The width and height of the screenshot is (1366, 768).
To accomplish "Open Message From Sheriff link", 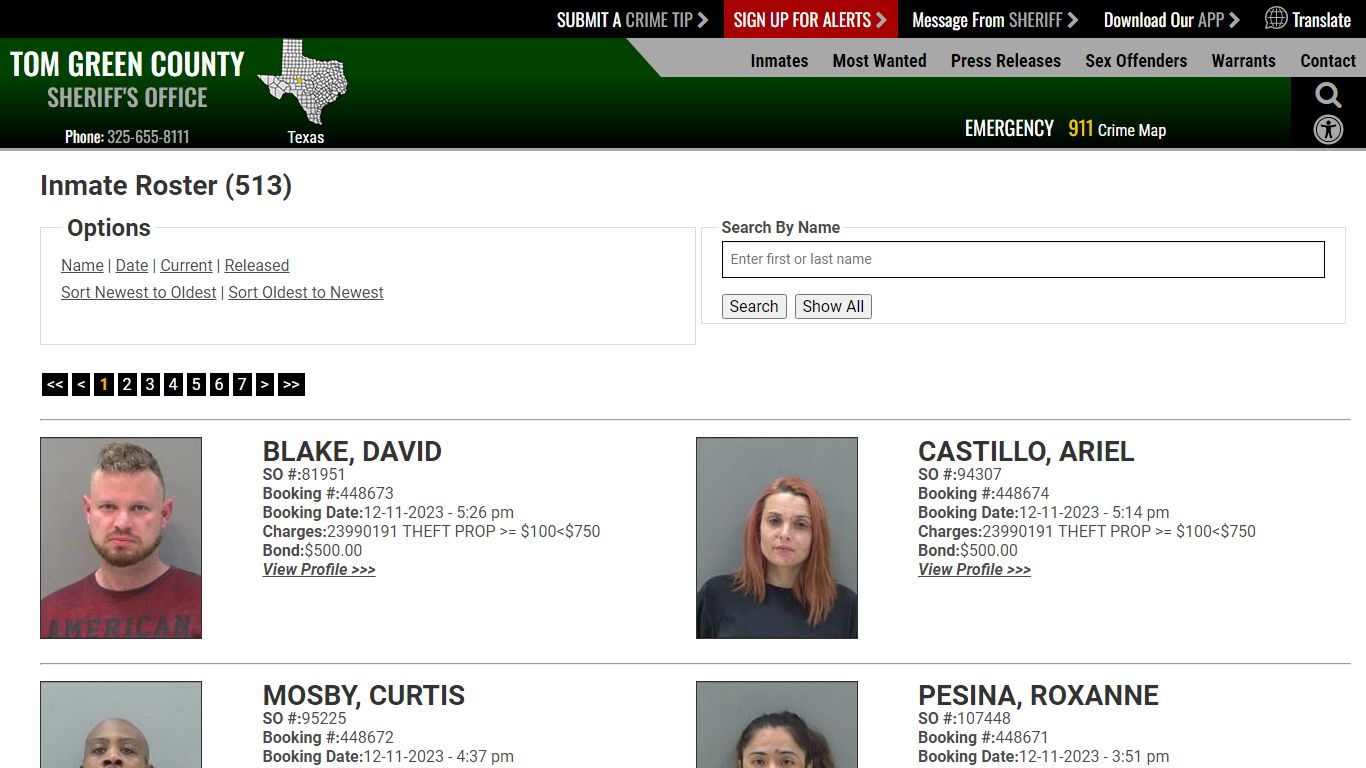I will coord(995,20).
